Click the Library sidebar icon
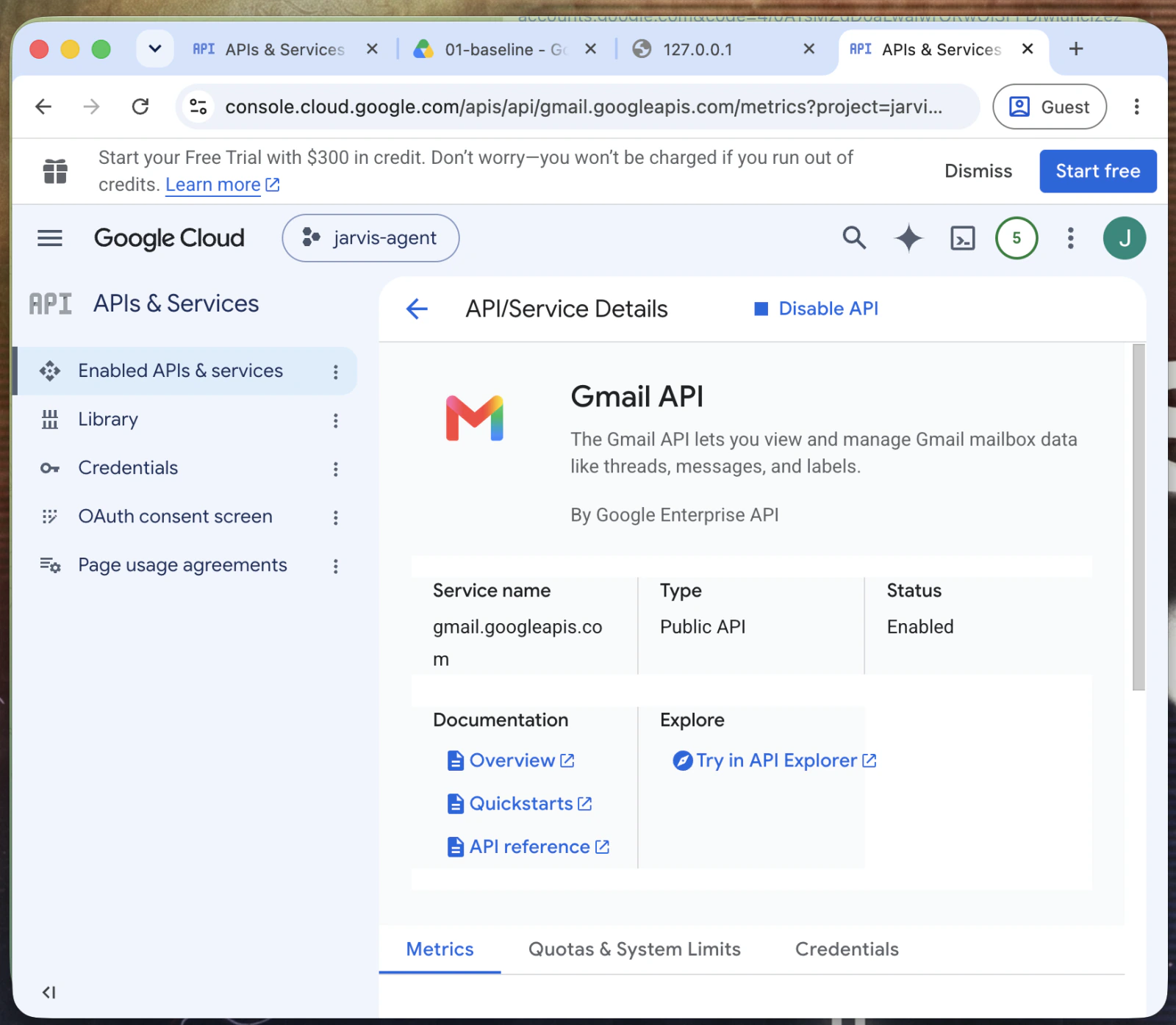The width and height of the screenshot is (1176, 1025). tap(50, 420)
